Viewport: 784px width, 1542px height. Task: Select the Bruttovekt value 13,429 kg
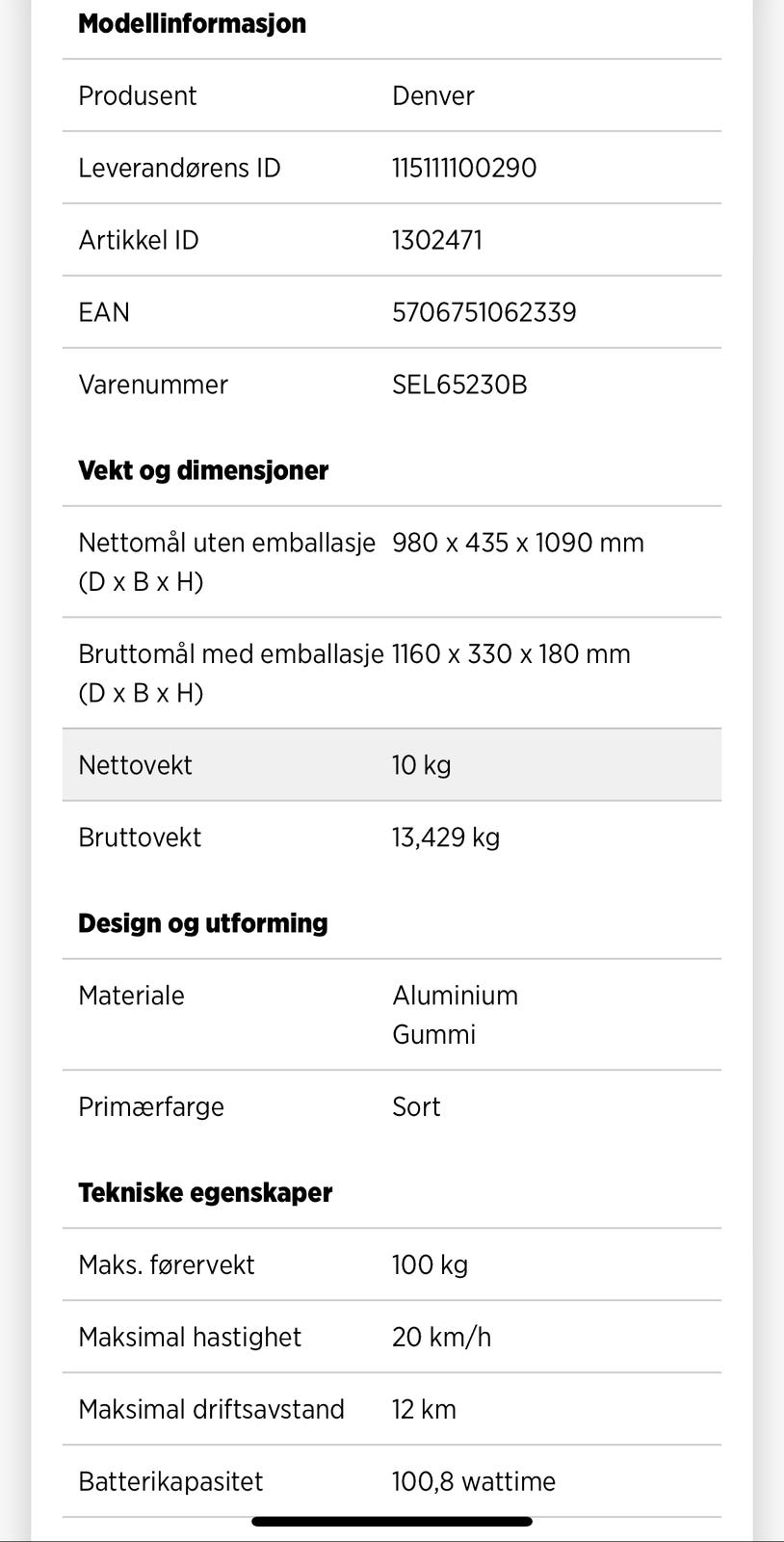click(446, 837)
